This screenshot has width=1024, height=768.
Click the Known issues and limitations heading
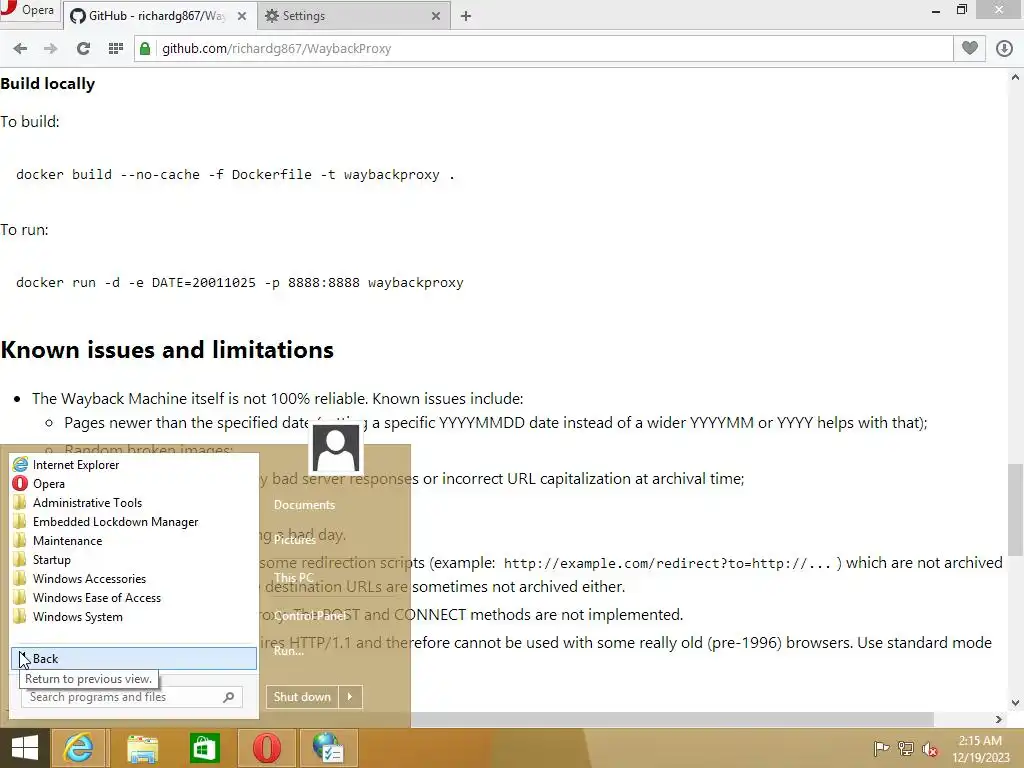click(x=167, y=349)
